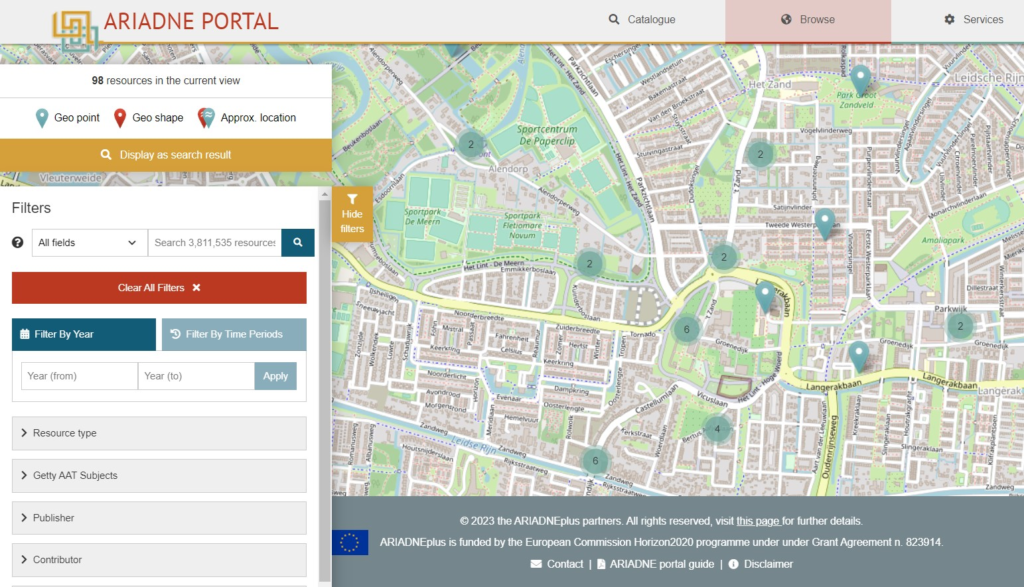Click the map pin in Park Groot Zandveld
The image size is (1024, 587).
tap(860, 78)
